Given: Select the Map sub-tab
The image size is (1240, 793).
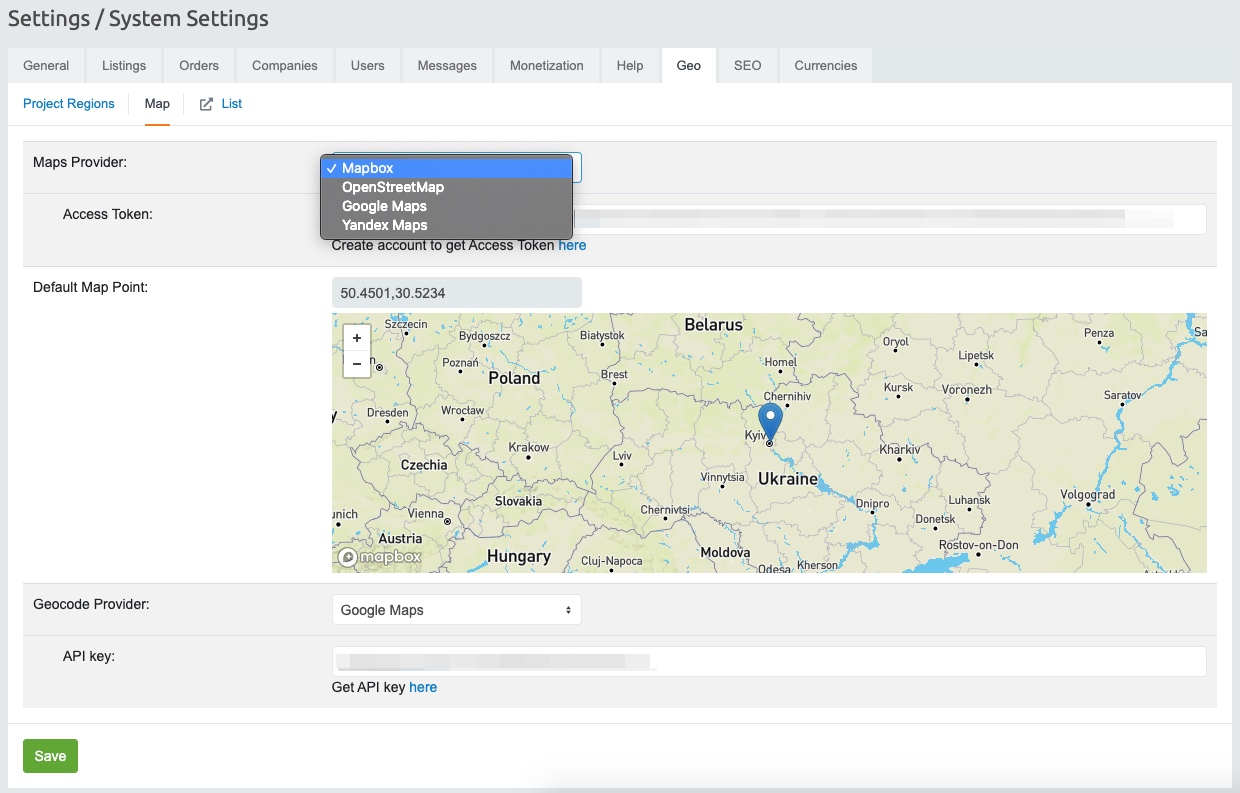Looking at the screenshot, I should 157,104.
